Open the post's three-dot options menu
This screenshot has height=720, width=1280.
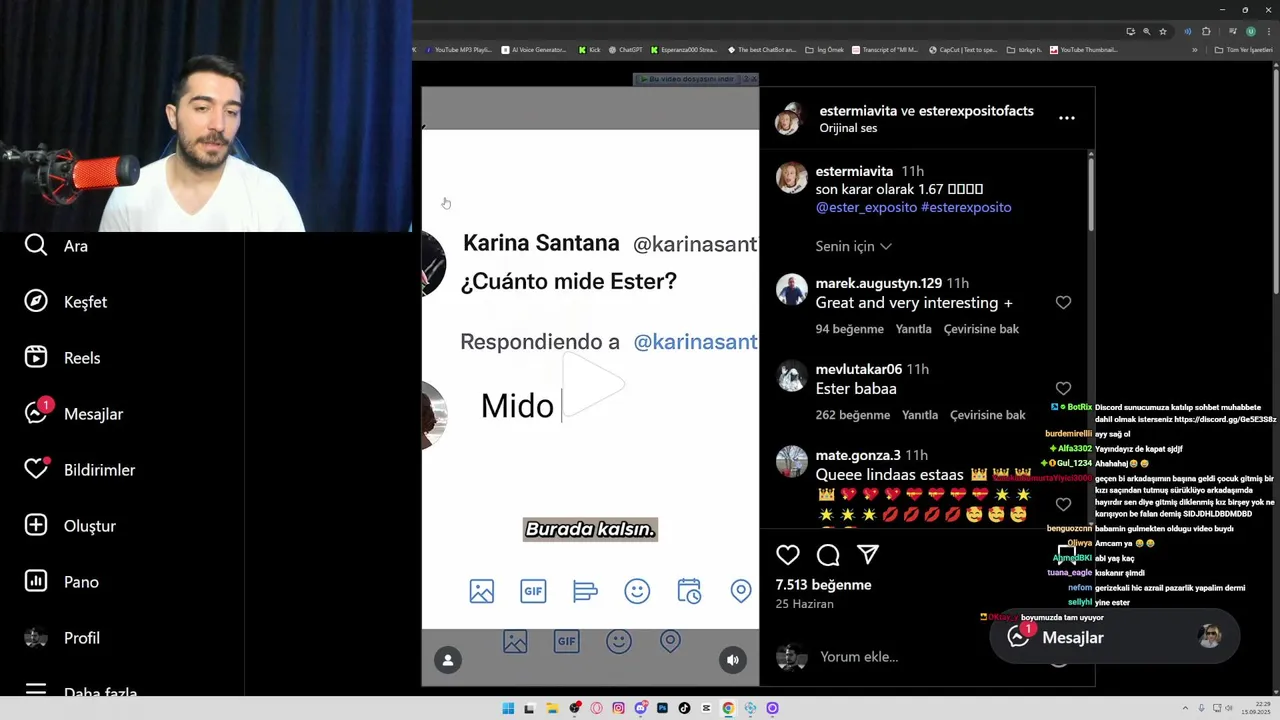pos(1067,118)
